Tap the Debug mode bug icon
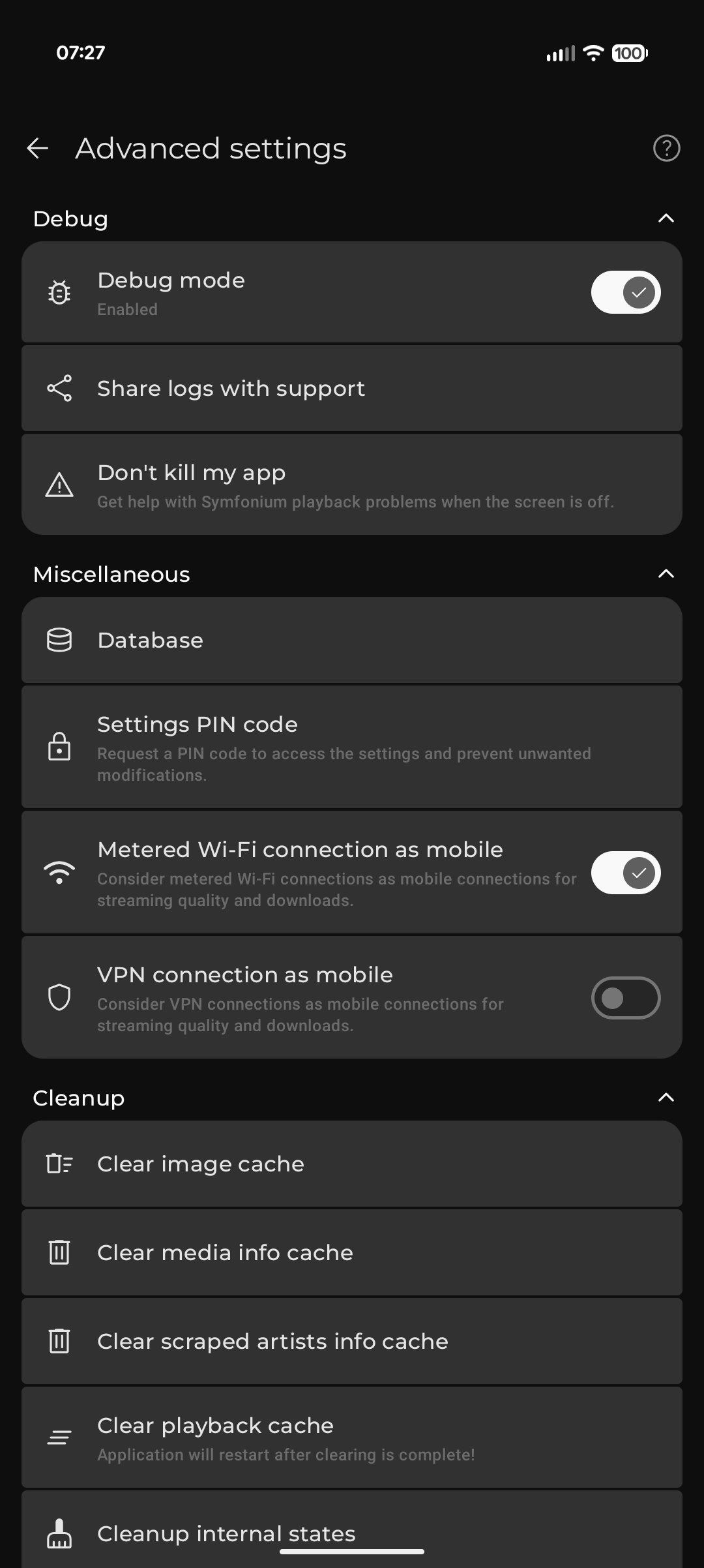Image resolution: width=704 pixels, height=1568 pixels. [59, 292]
